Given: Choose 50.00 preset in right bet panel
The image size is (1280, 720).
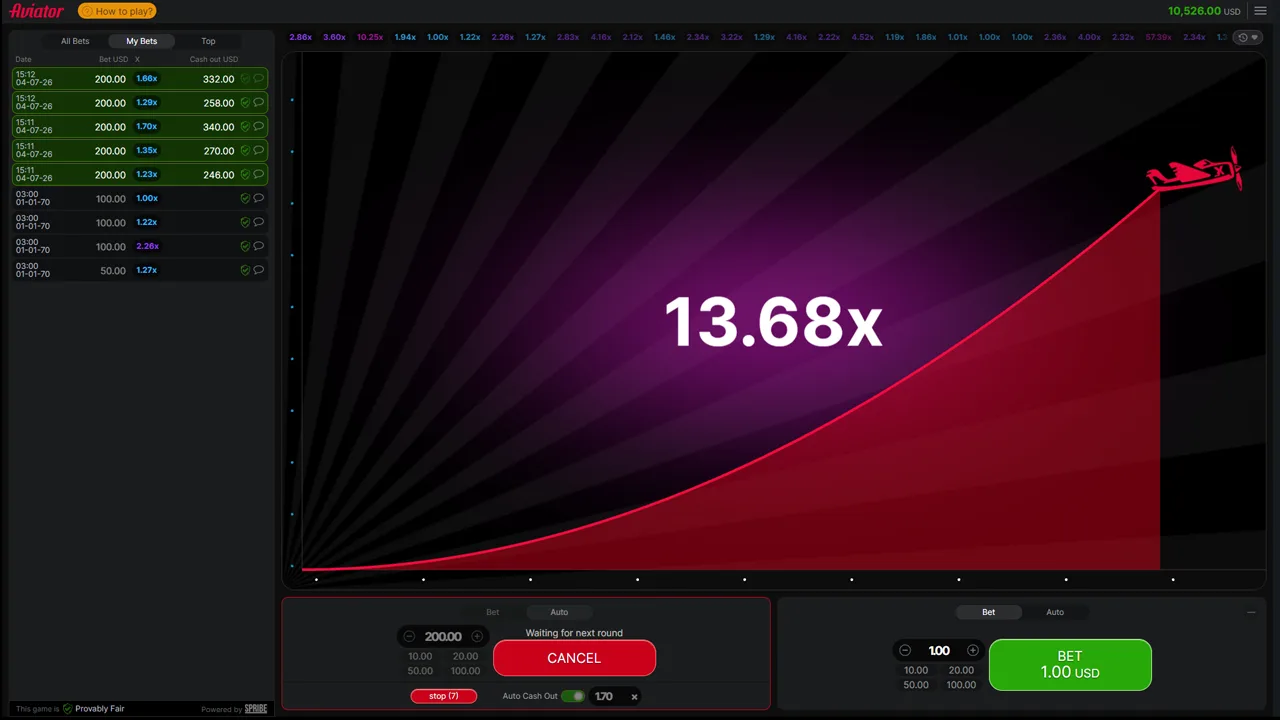Looking at the screenshot, I should [916, 685].
